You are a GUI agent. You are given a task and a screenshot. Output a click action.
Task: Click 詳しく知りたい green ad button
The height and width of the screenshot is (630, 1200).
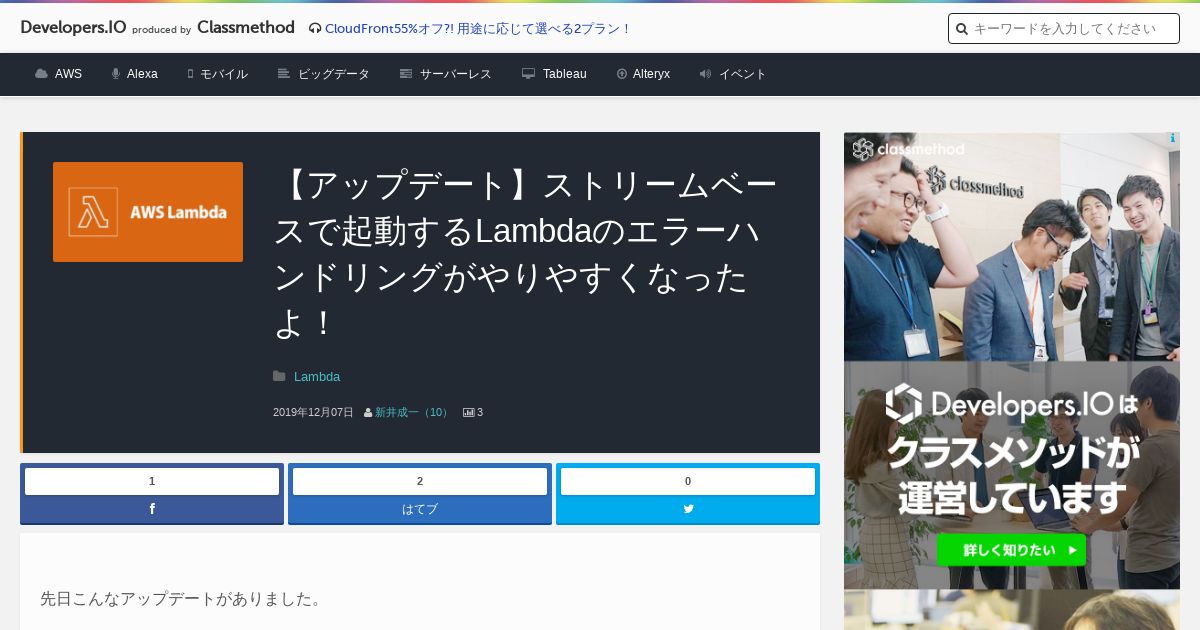click(x=1011, y=550)
